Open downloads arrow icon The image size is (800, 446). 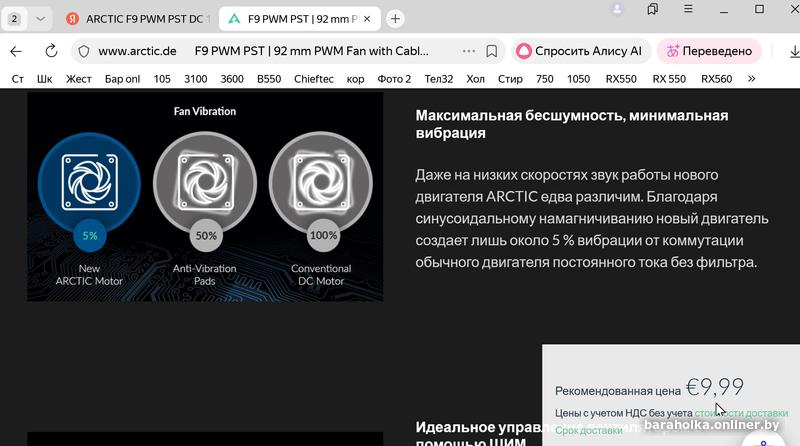793,51
